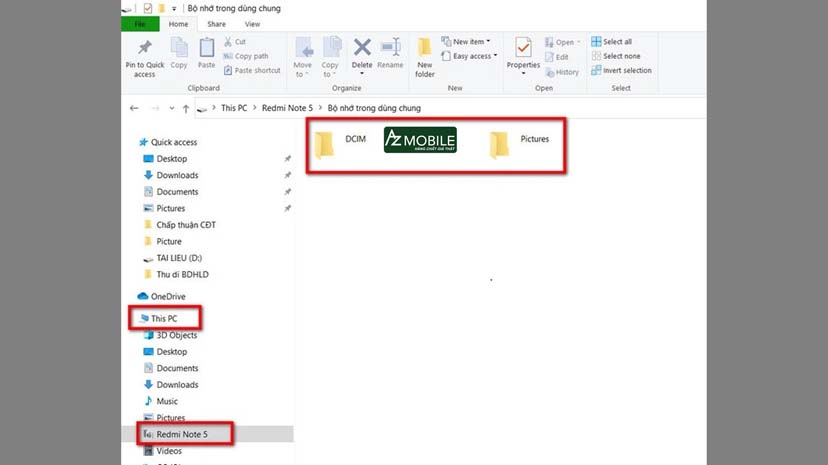Switch to the View ribbon tab
The height and width of the screenshot is (465, 828).
252,24
